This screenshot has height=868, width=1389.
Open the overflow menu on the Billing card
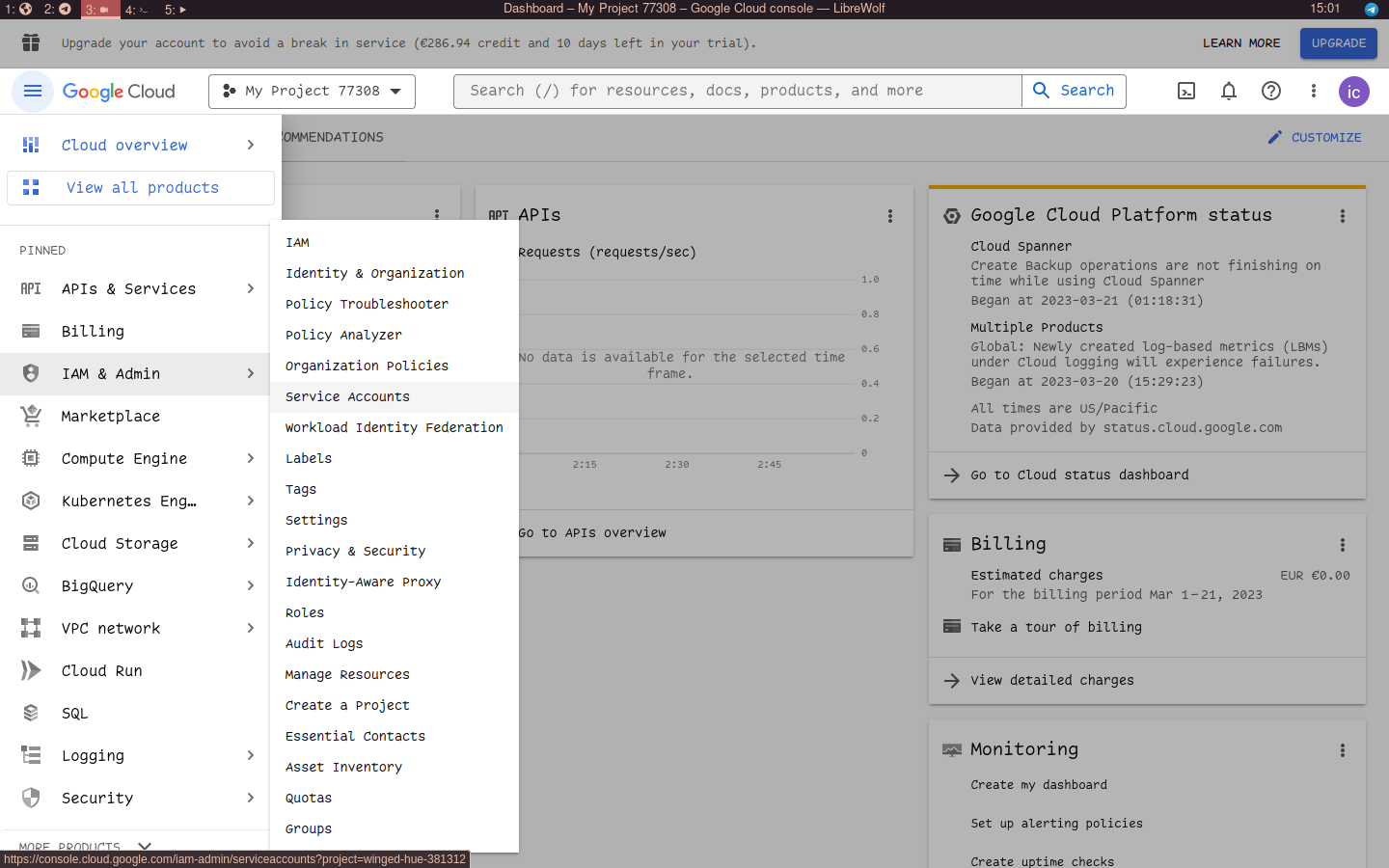point(1342,545)
